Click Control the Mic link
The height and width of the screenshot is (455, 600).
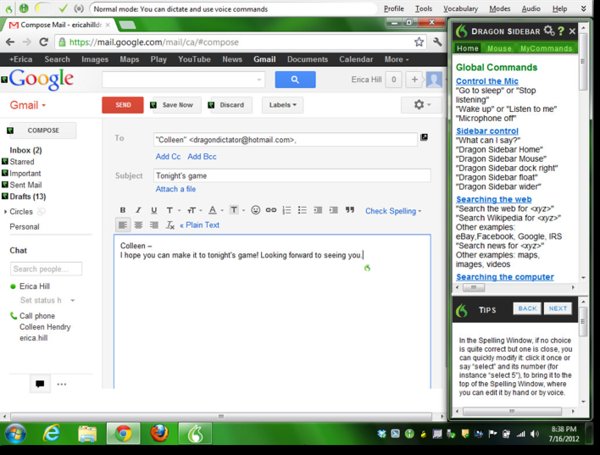pyautogui.click(x=487, y=81)
